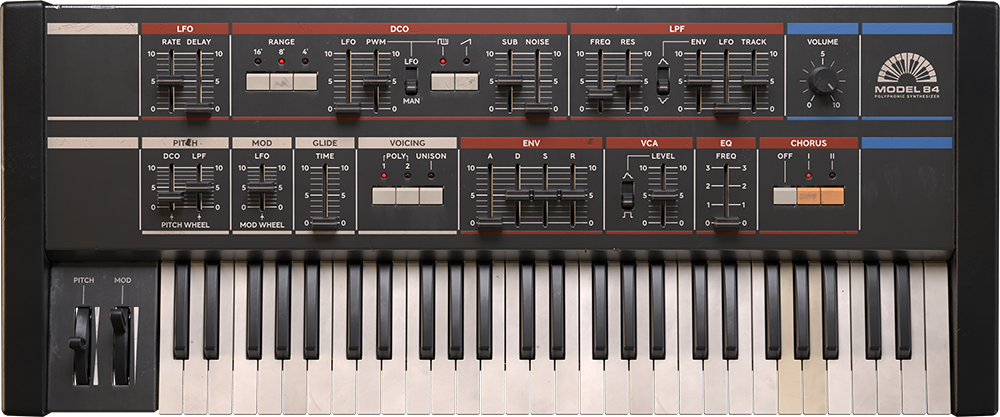Select the 4' range button
The height and width of the screenshot is (417, 1000).
[x=305, y=82]
